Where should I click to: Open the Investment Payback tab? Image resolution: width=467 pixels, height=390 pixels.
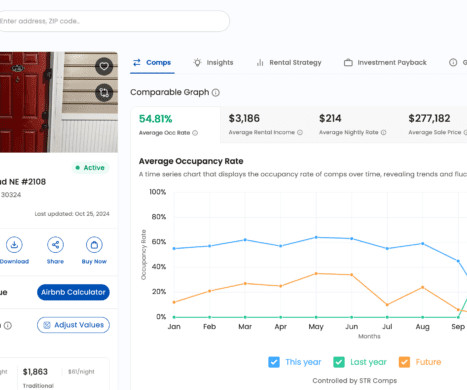(385, 62)
